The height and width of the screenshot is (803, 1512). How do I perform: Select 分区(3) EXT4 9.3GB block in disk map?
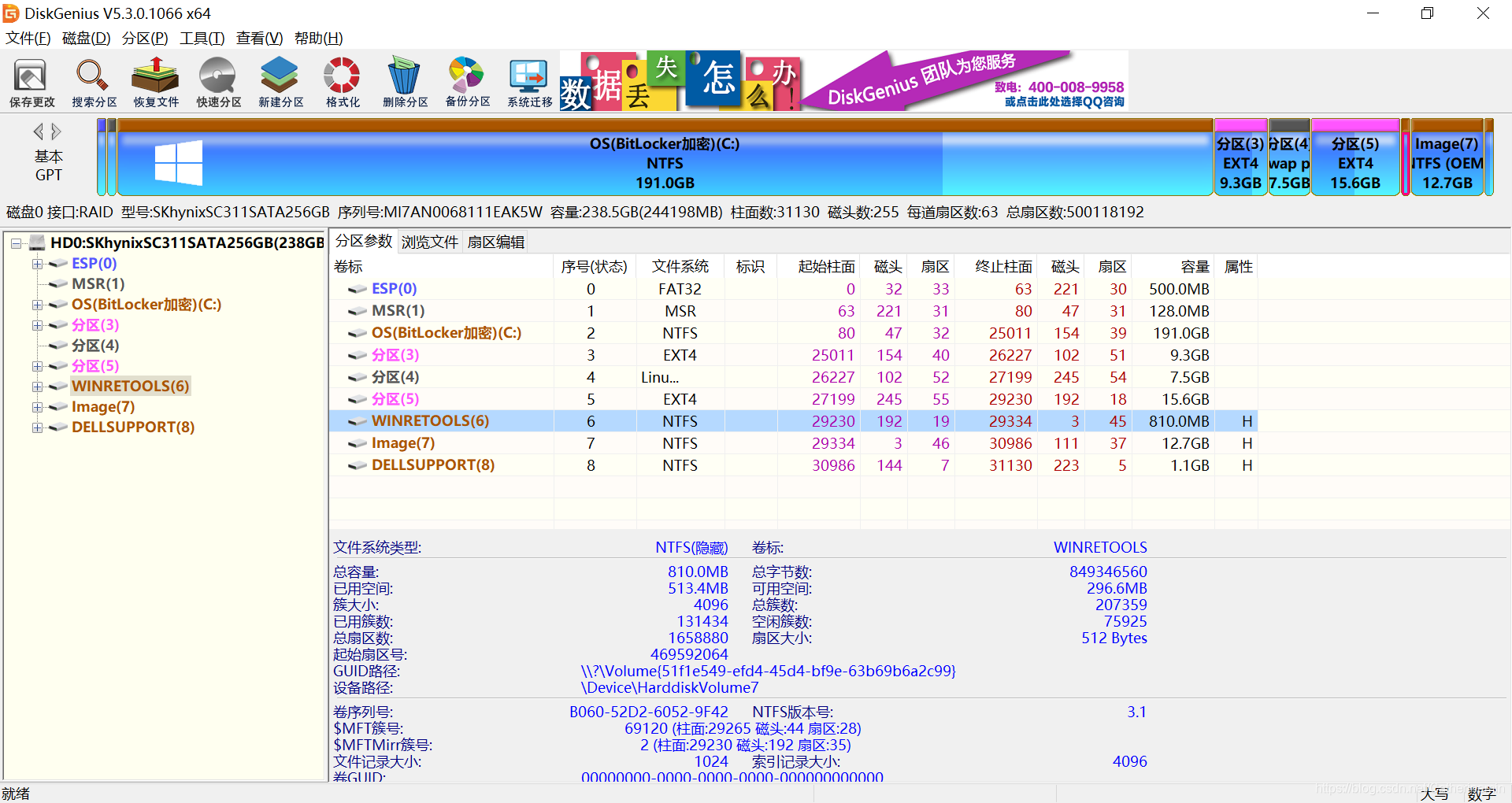coord(1240,157)
